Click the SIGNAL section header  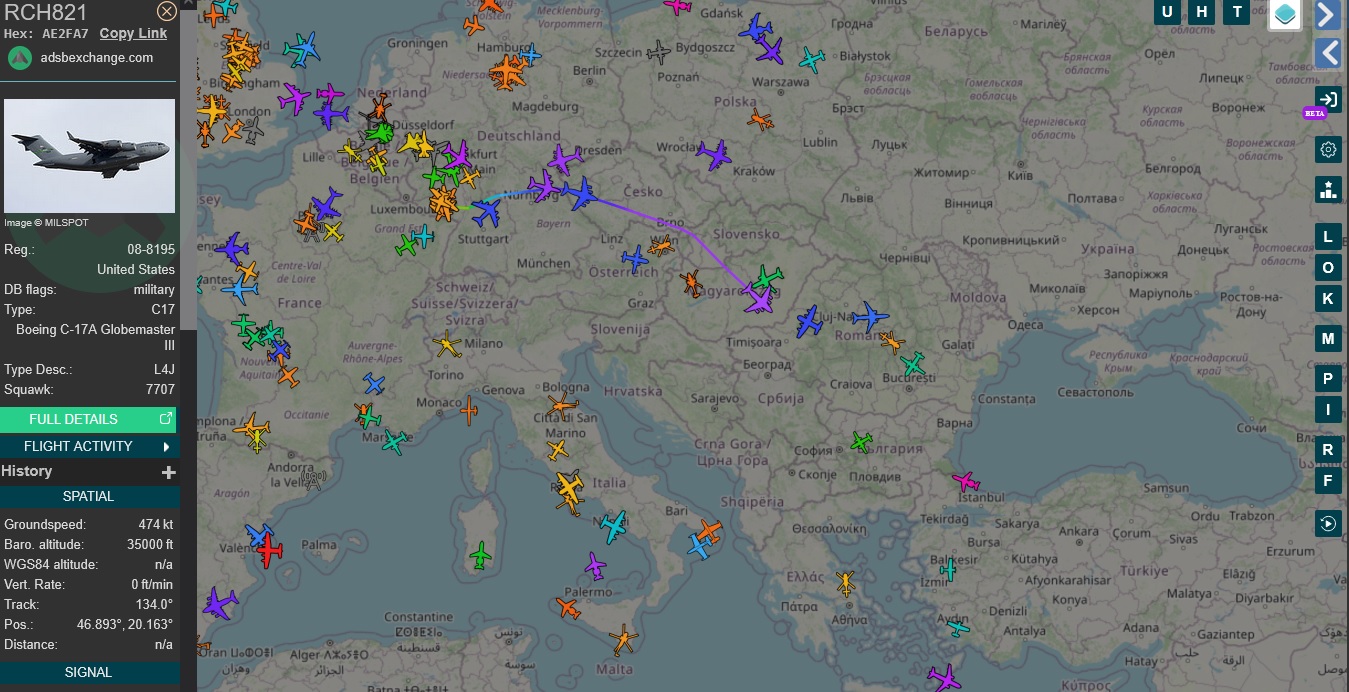[88, 672]
